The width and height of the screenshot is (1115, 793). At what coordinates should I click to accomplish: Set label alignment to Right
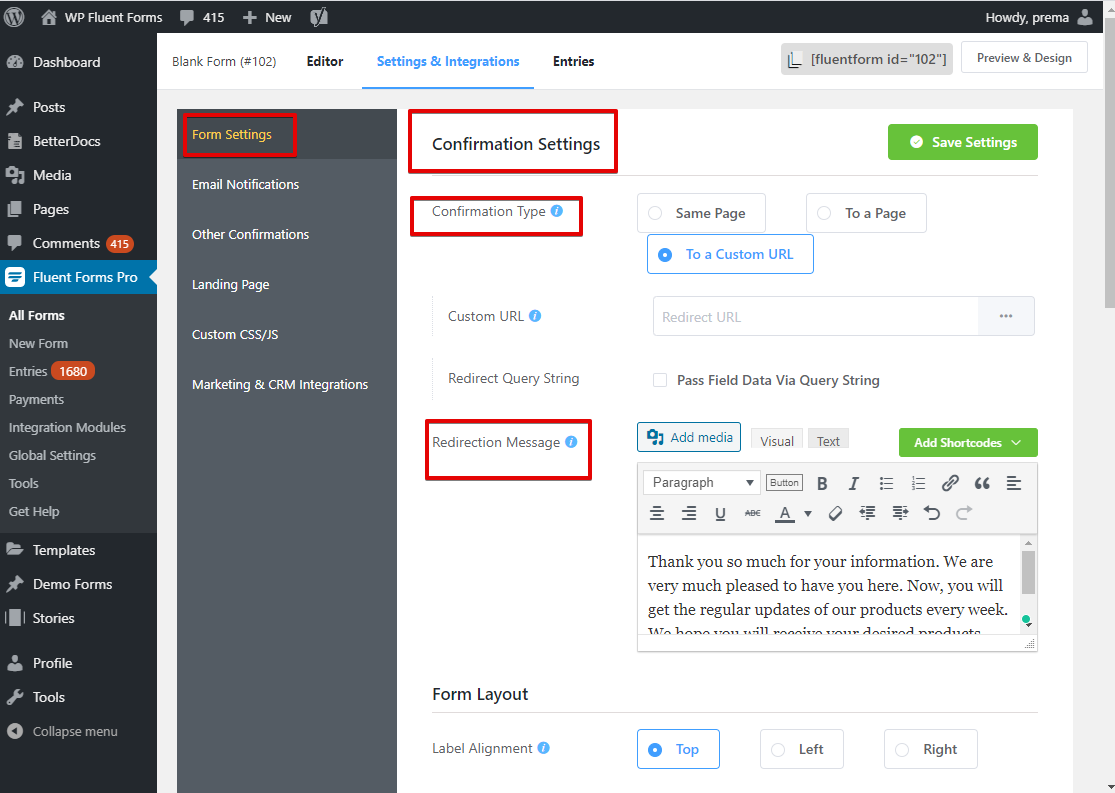point(931,750)
